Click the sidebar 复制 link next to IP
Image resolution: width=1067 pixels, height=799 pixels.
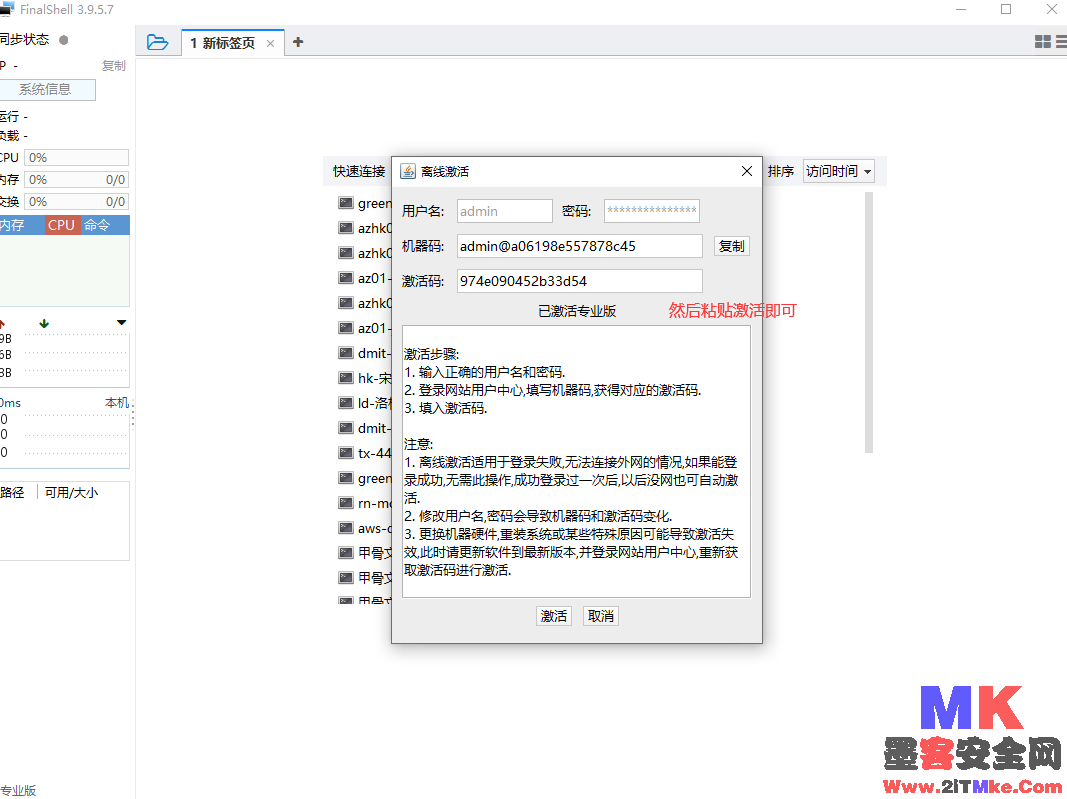click(x=114, y=65)
